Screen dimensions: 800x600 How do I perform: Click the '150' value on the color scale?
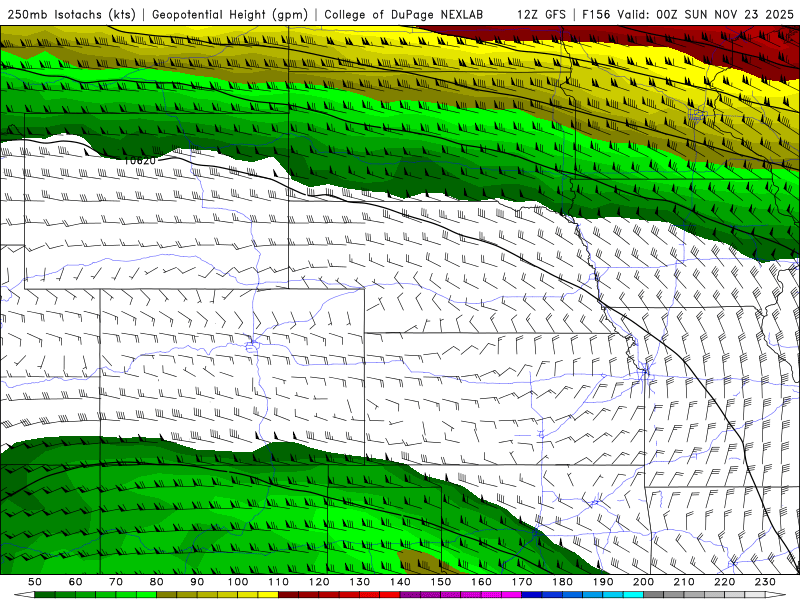[x=441, y=582]
